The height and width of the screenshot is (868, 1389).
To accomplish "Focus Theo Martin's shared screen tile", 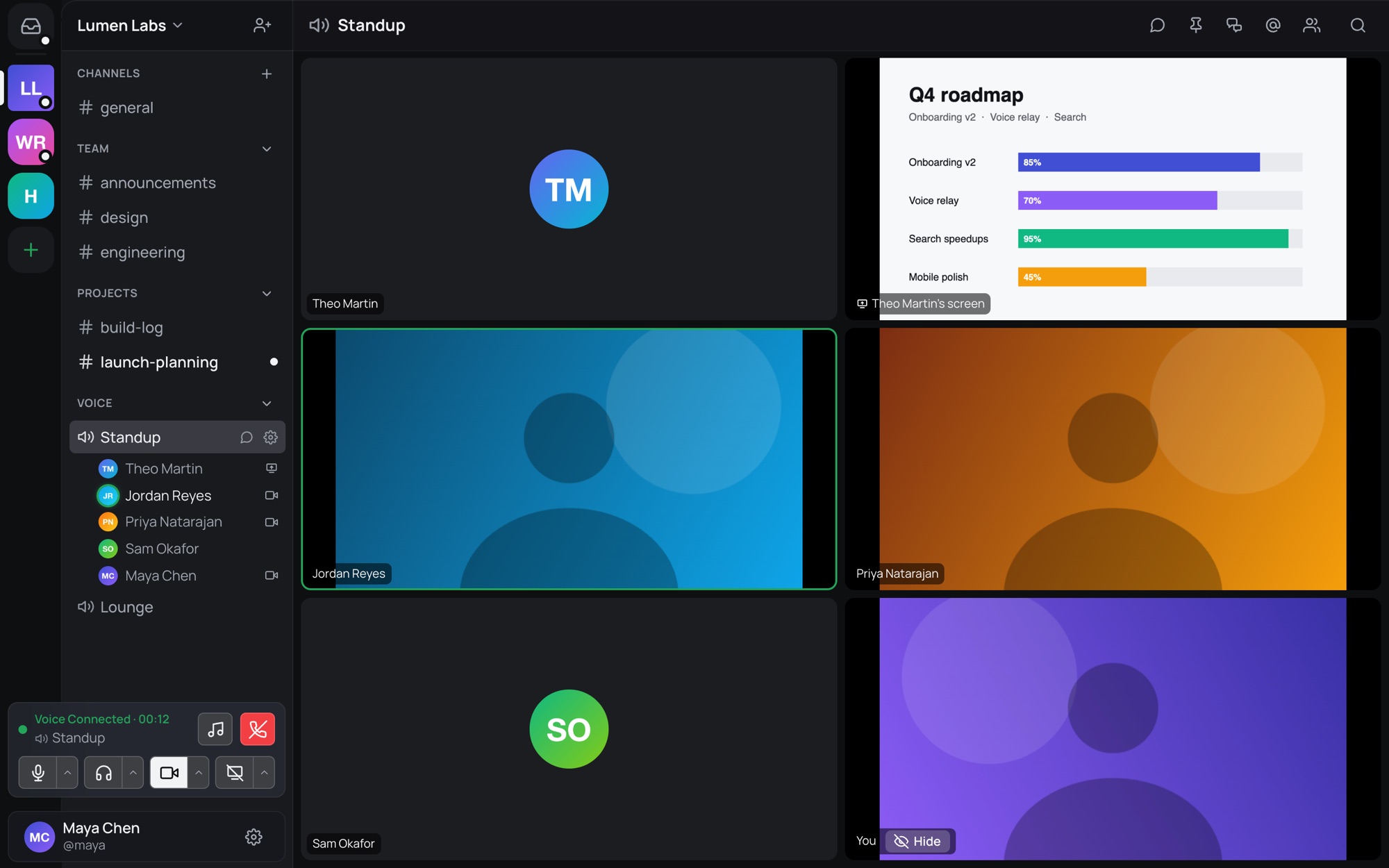I will point(1113,189).
